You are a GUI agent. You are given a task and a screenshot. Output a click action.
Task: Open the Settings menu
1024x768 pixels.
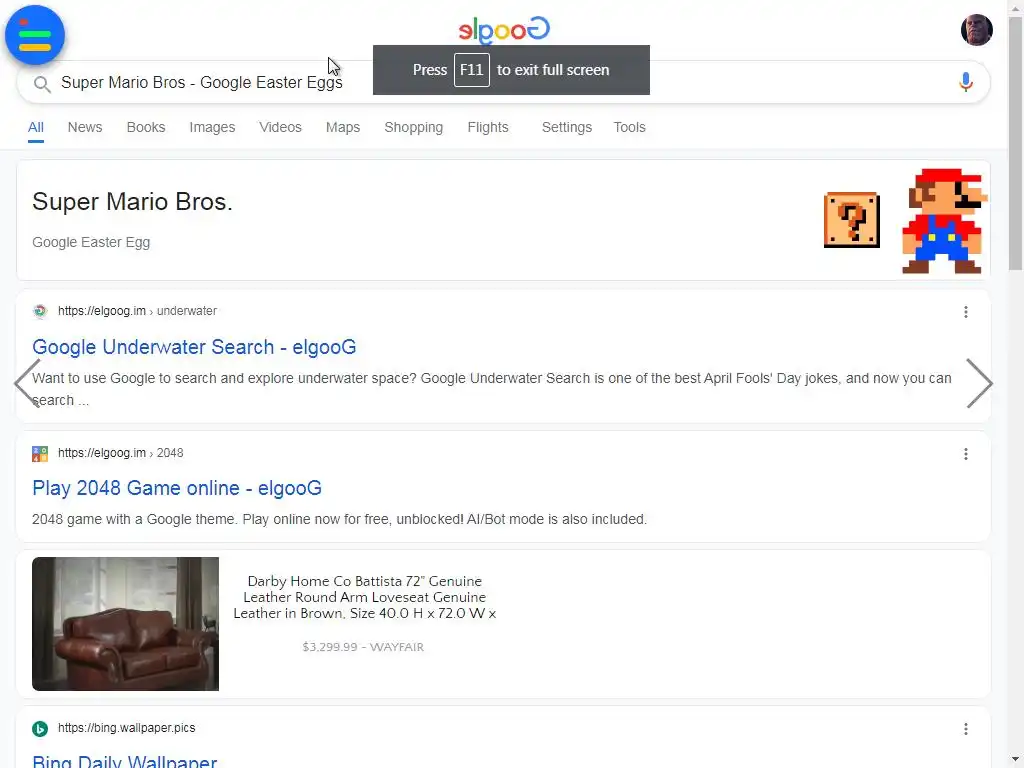567,127
